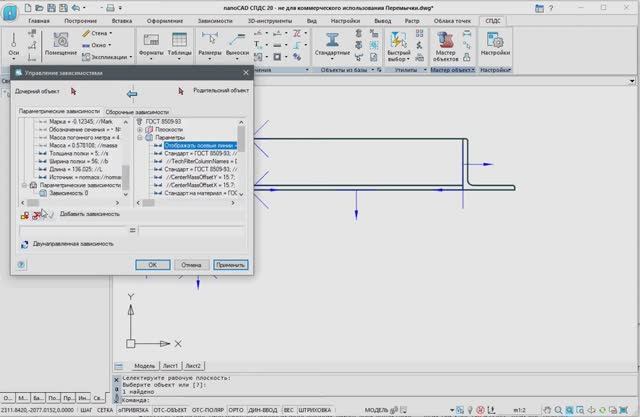The height and width of the screenshot is (417, 640).
Task: Open the quick access toolbar customize dropdown
Action: click(x=121, y=8)
